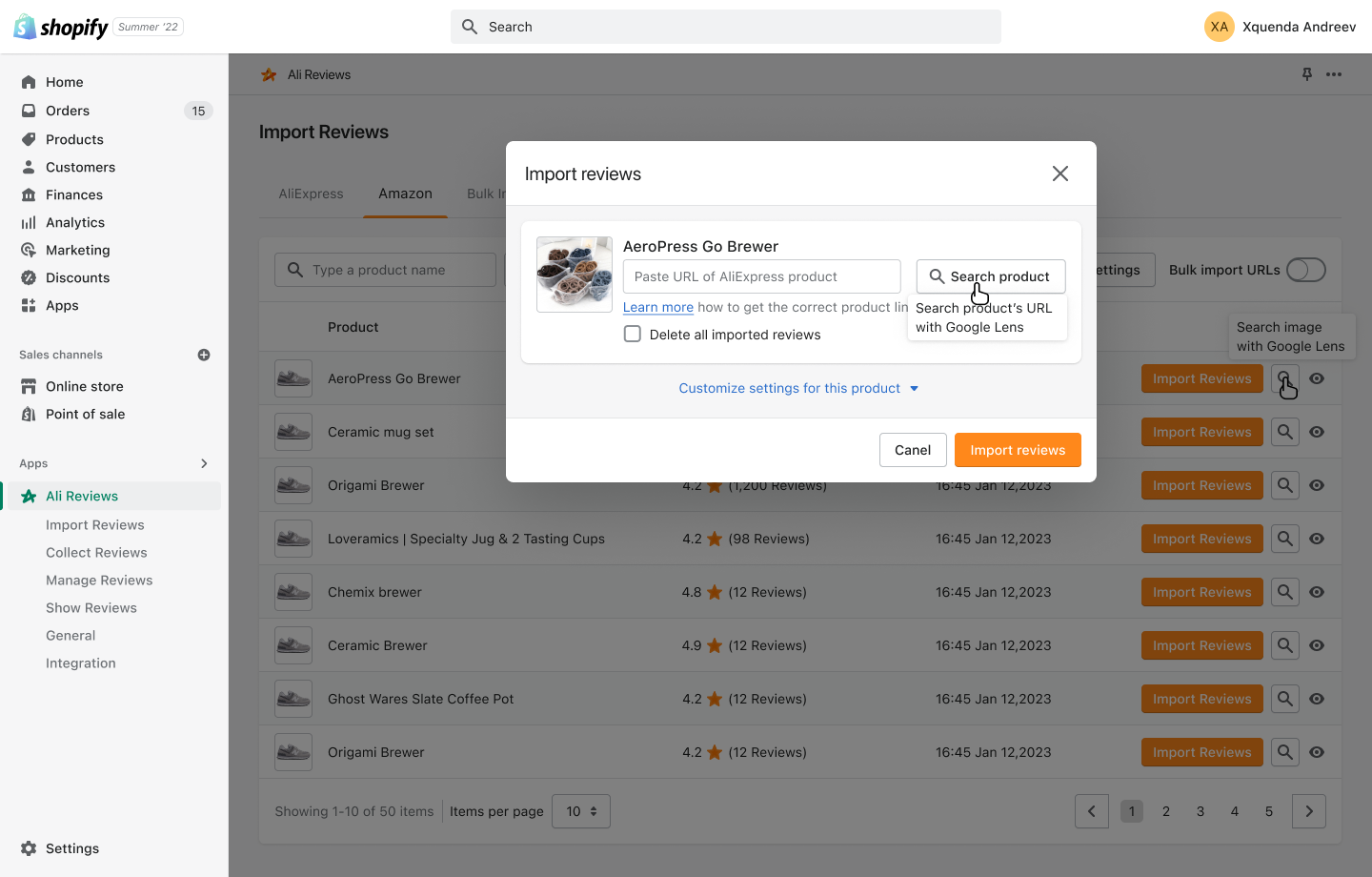This screenshot has height=877, width=1372.
Task: Open Discounts in the sidebar
Action: click(x=78, y=277)
